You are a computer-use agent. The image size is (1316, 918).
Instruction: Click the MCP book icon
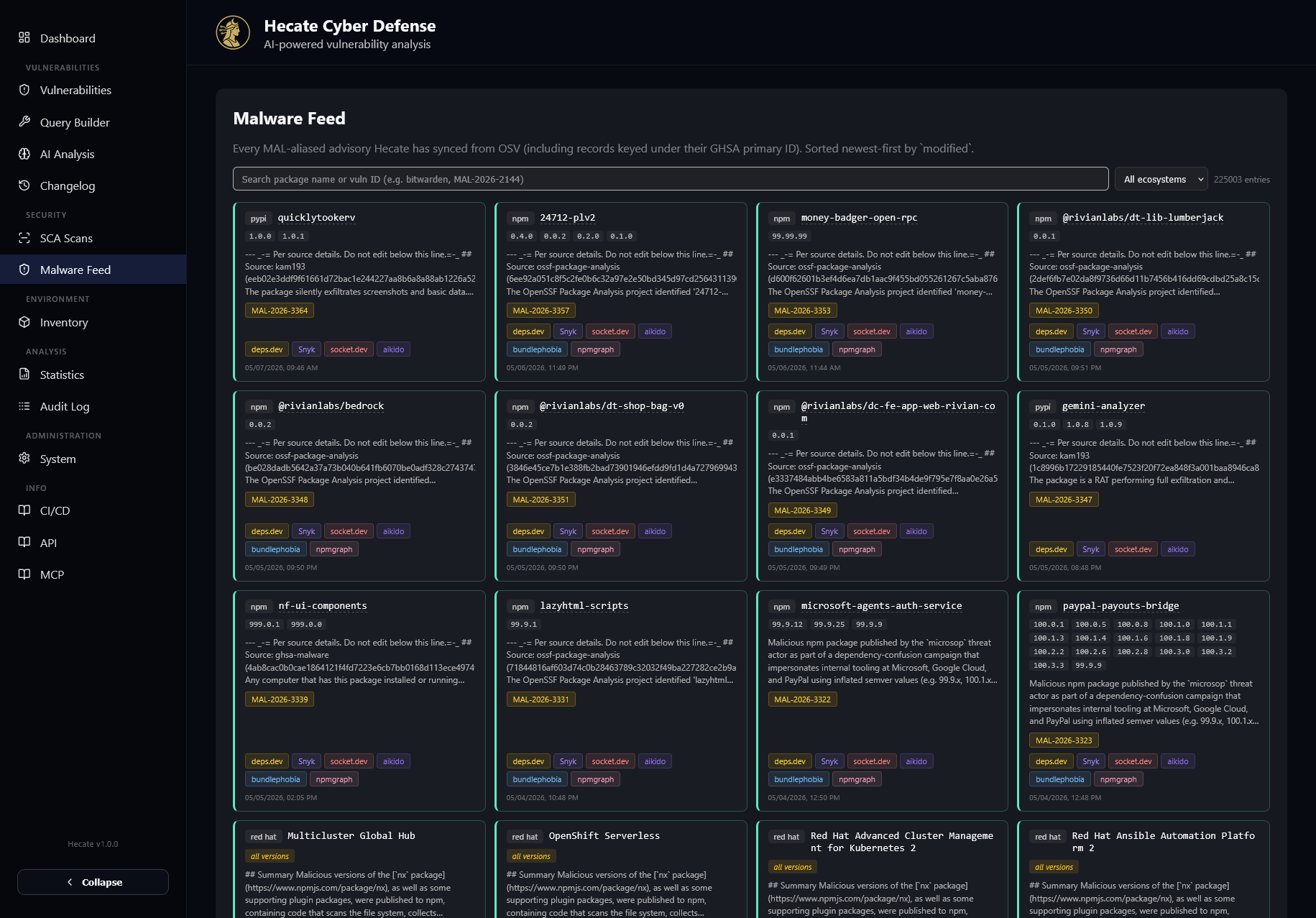pos(24,574)
